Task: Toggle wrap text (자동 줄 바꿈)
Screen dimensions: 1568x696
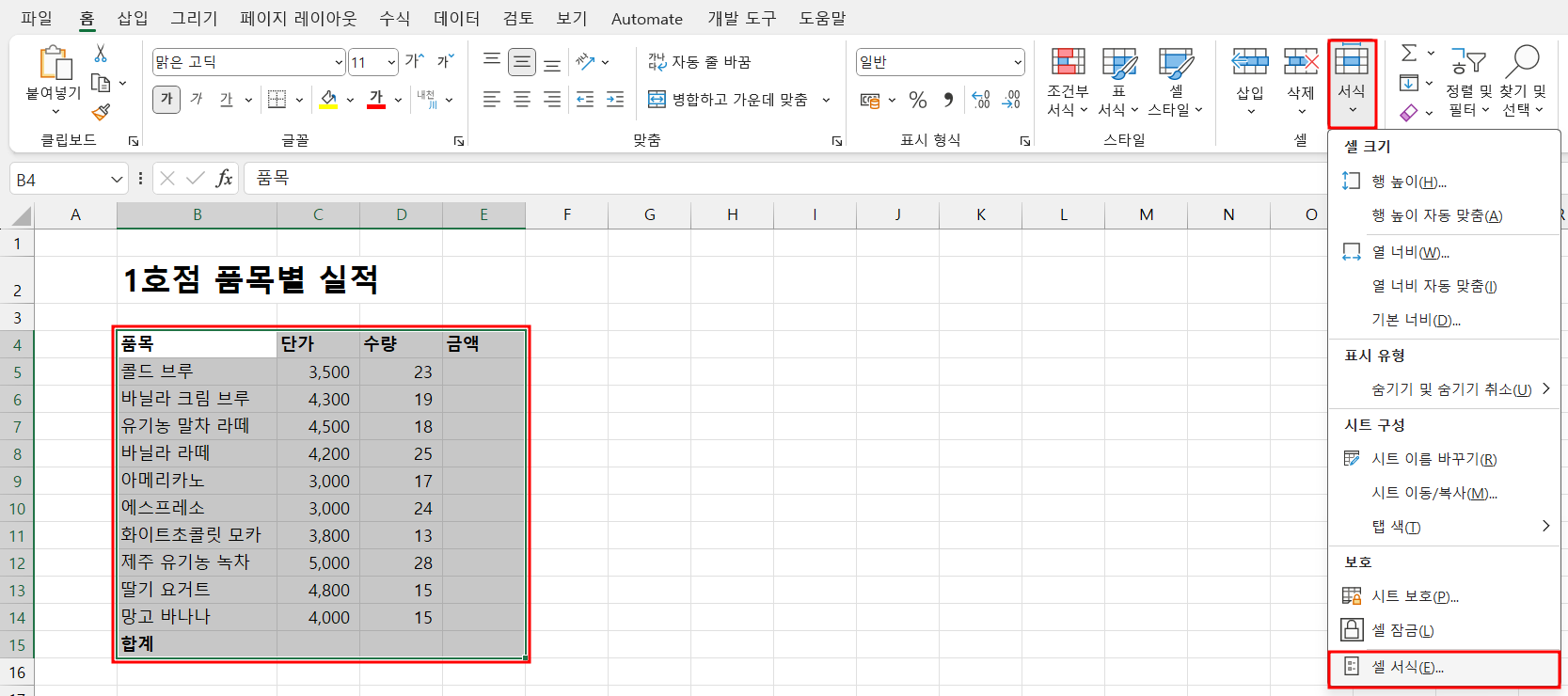Action: [699, 62]
